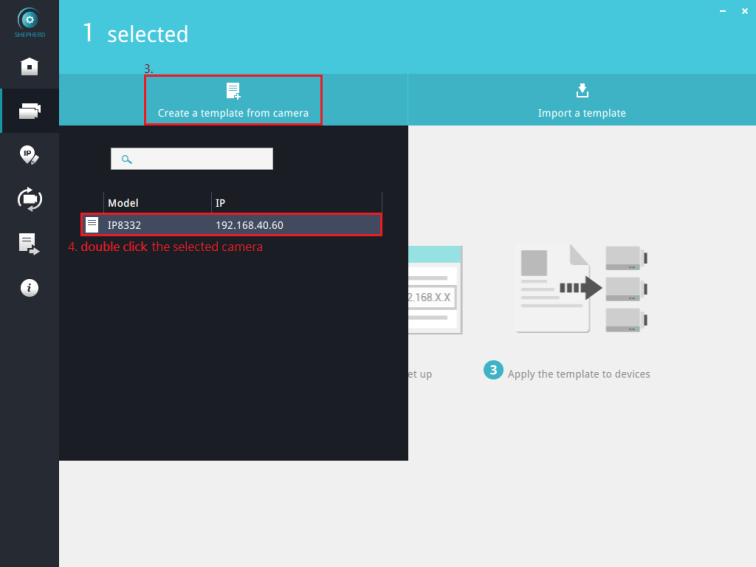Select the IP8332 camera model name
Screen dimensions: 756x567
point(124,225)
